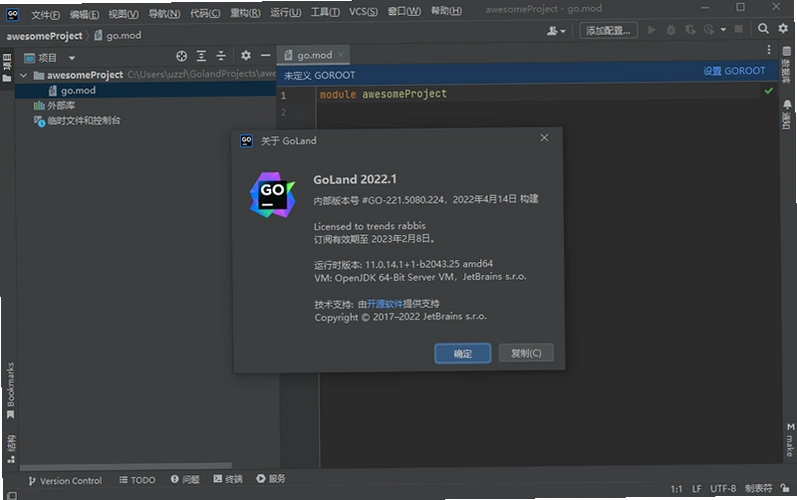This screenshot has height=500, width=797.
Task: Click Expand All icon in project panel
Action: pos(201,56)
